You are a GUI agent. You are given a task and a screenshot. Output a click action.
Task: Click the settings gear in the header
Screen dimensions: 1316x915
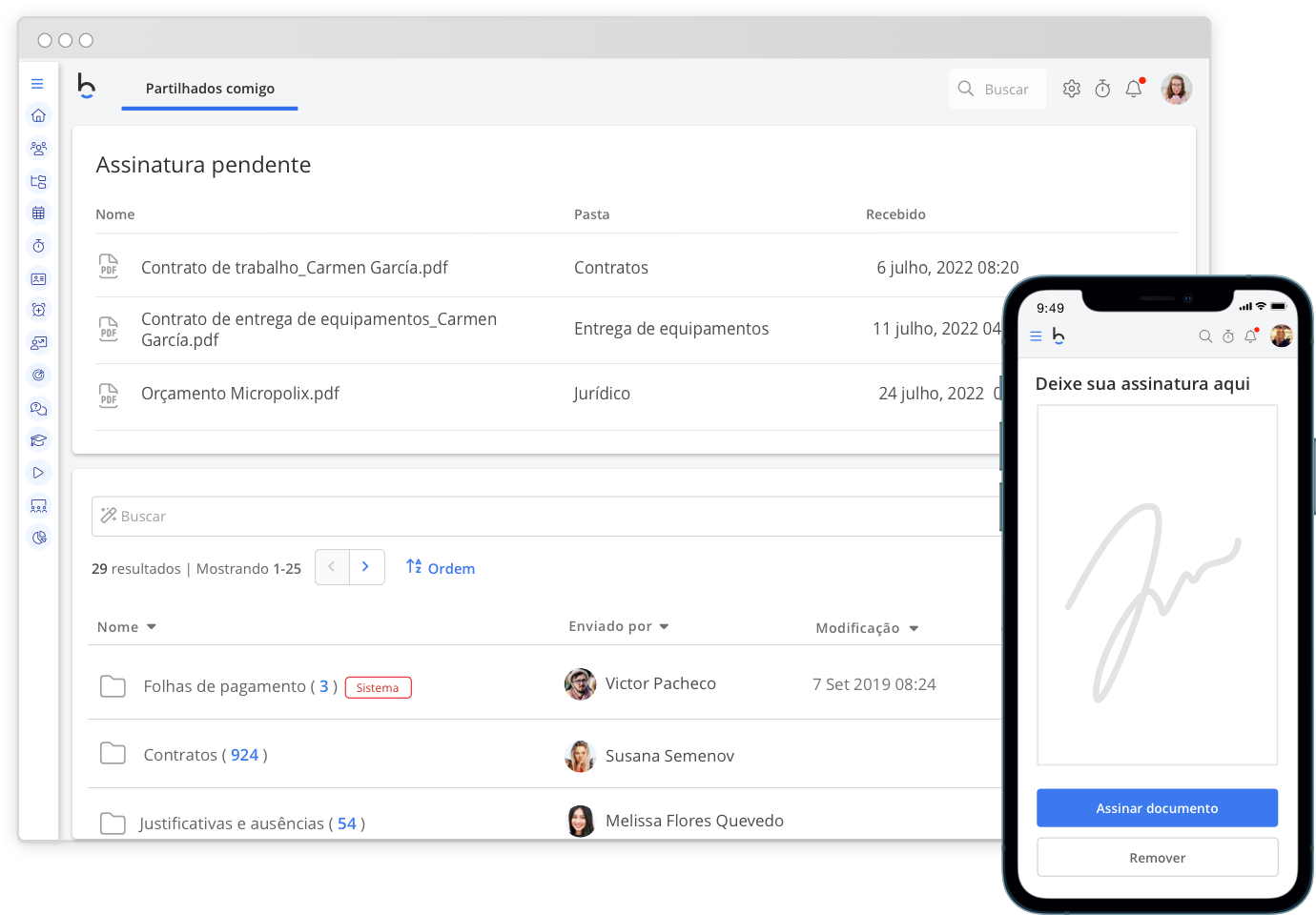1072,89
